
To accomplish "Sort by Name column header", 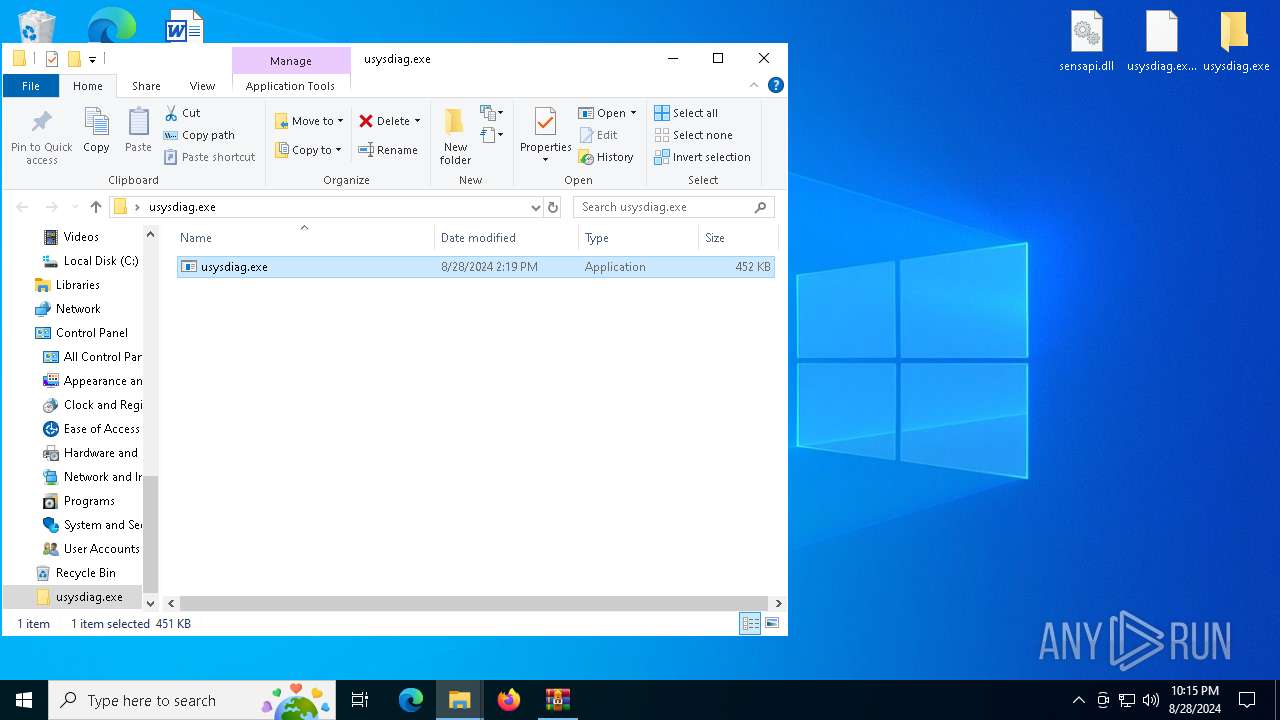I will 305,238.
